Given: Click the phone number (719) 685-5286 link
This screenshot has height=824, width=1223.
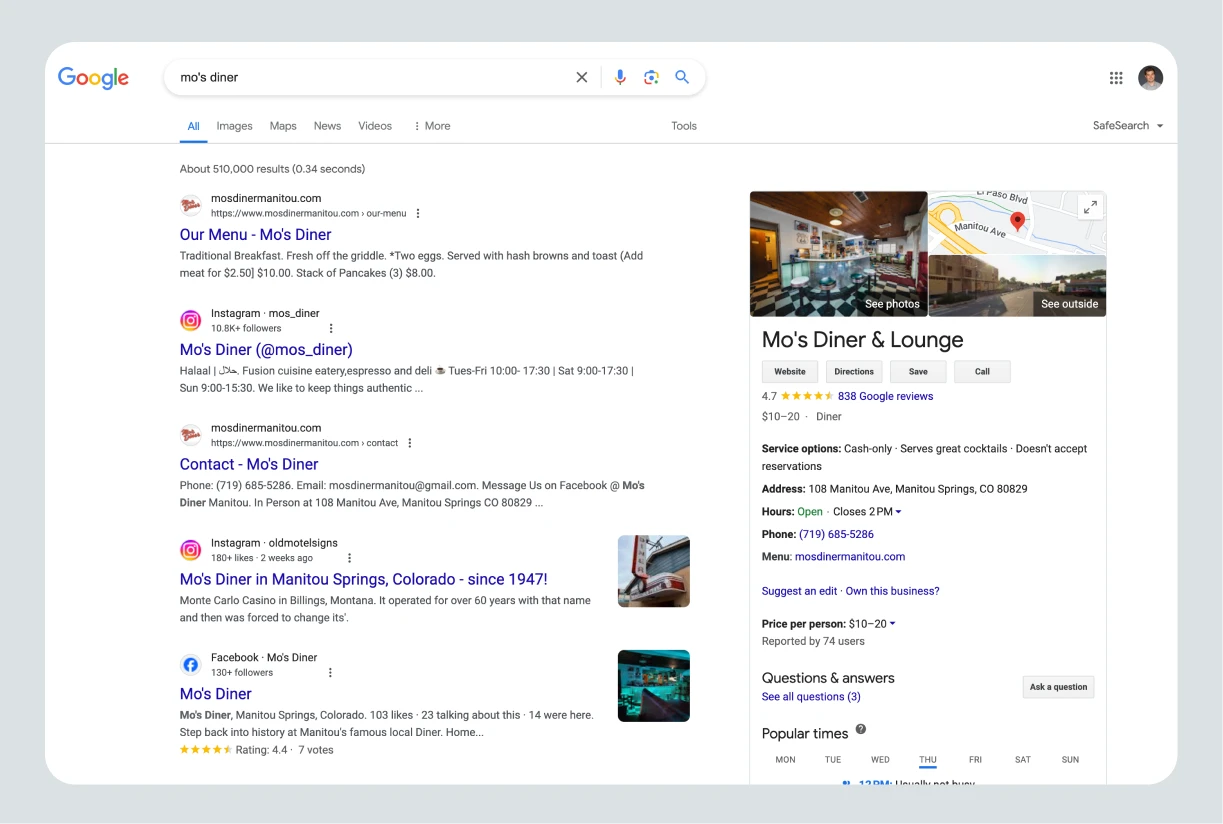Looking at the screenshot, I should coord(836,534).
